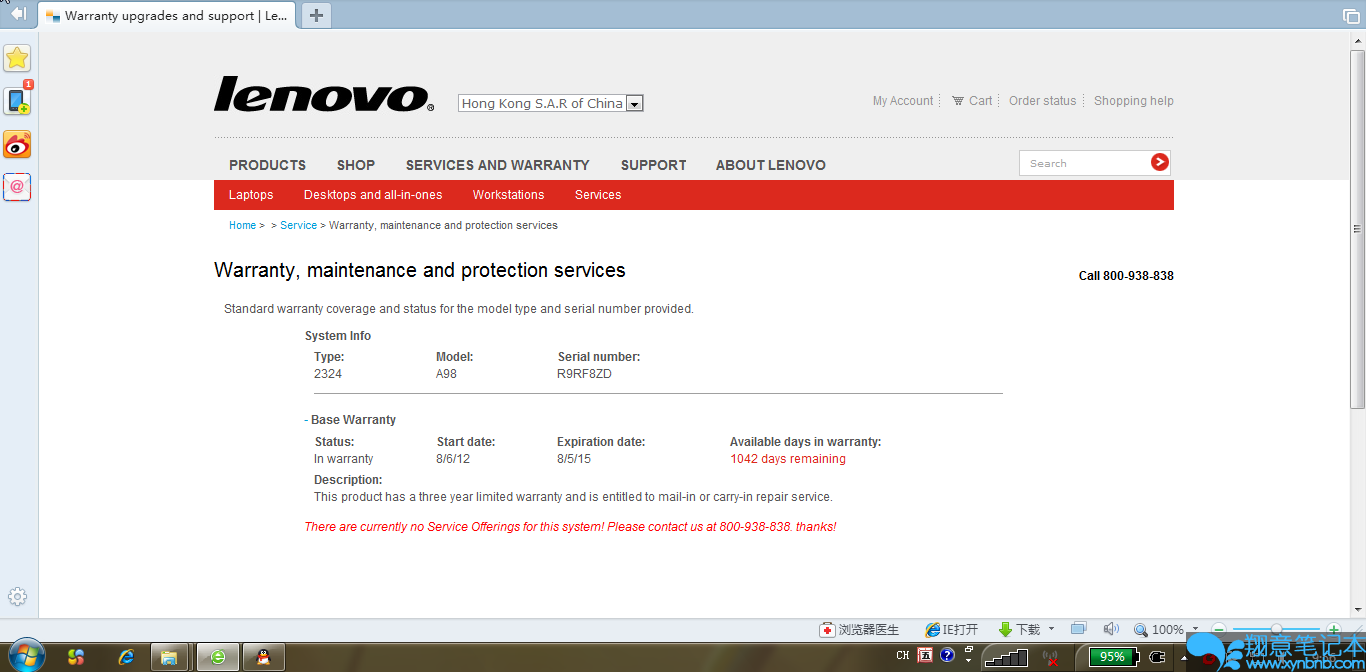The height and width of the screenshot is (672, 1366).
Task: Click the battery 95% indicator
Action: pyautogui.click(x=1112, y=657)
